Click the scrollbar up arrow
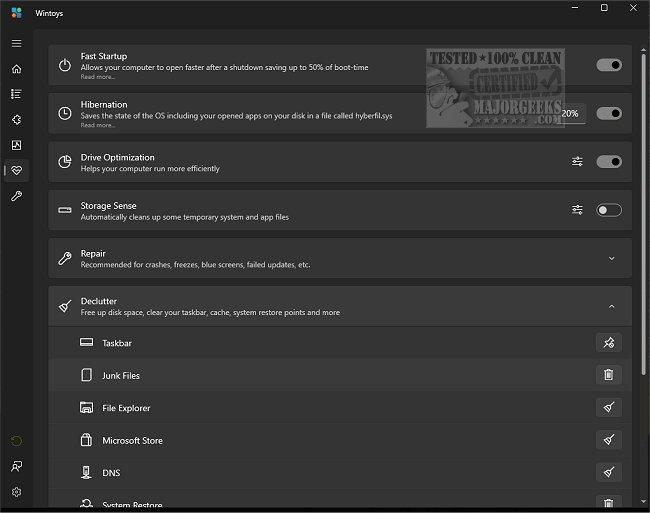 [x=643, y=50]
